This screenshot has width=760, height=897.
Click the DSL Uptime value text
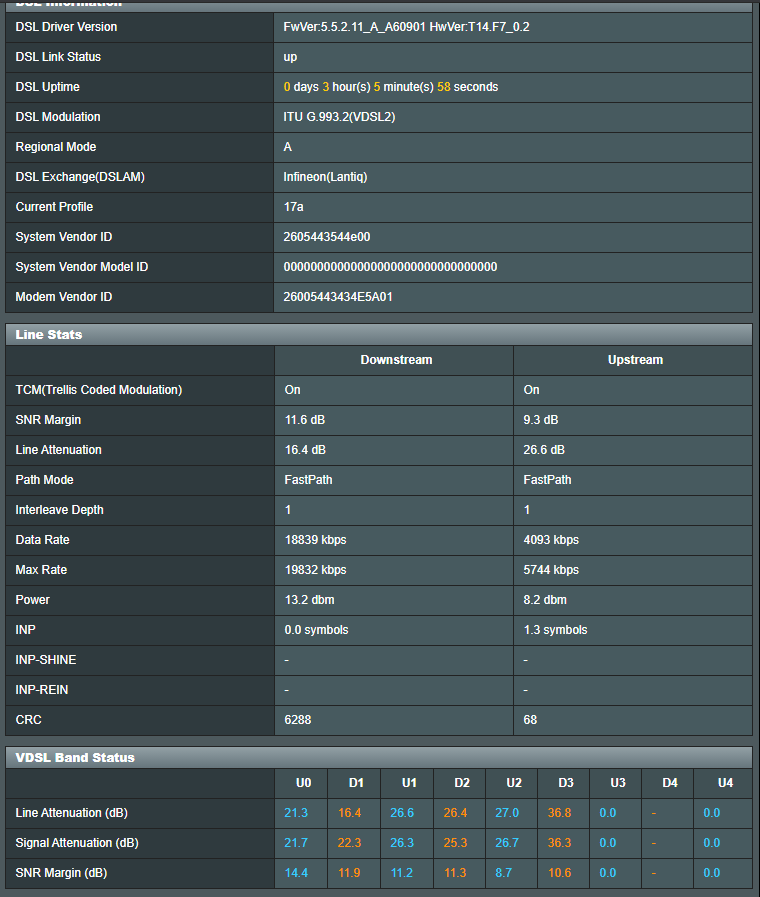pyautogui.click(x=390, y=87)
